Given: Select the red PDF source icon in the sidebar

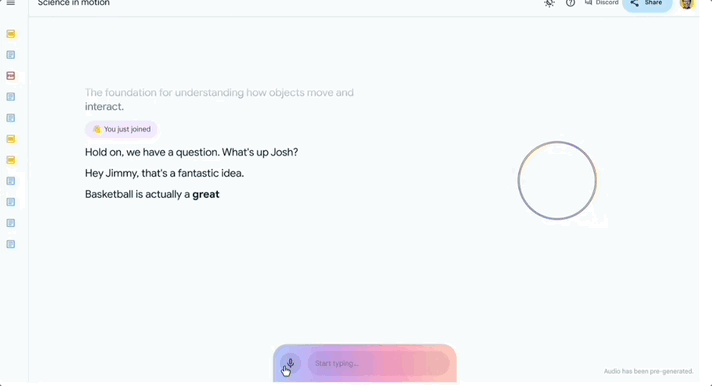Looking at the screenshot, I should pyautogui.click(x=11, y=76).
